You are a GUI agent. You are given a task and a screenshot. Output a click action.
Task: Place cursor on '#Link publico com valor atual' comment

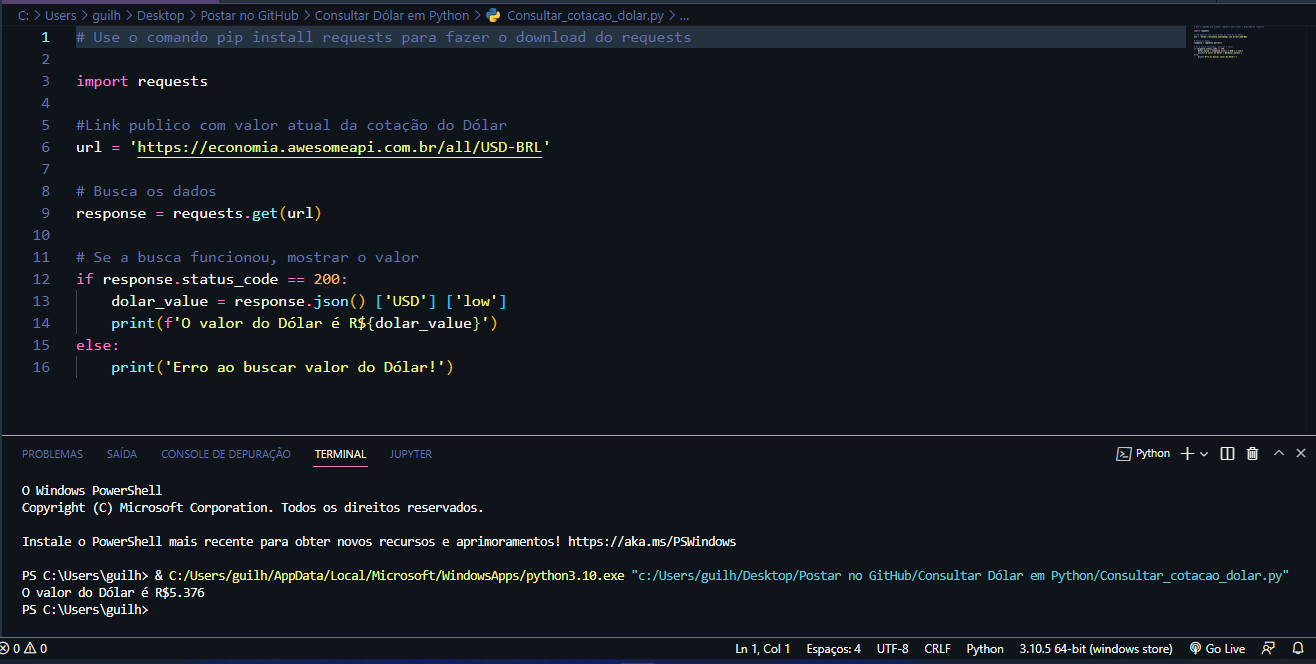(292, 125)
